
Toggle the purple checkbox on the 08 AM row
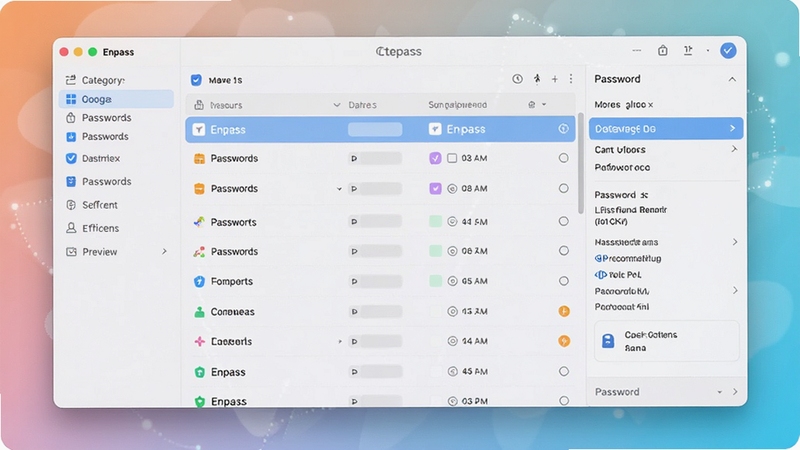click(435, 188)
